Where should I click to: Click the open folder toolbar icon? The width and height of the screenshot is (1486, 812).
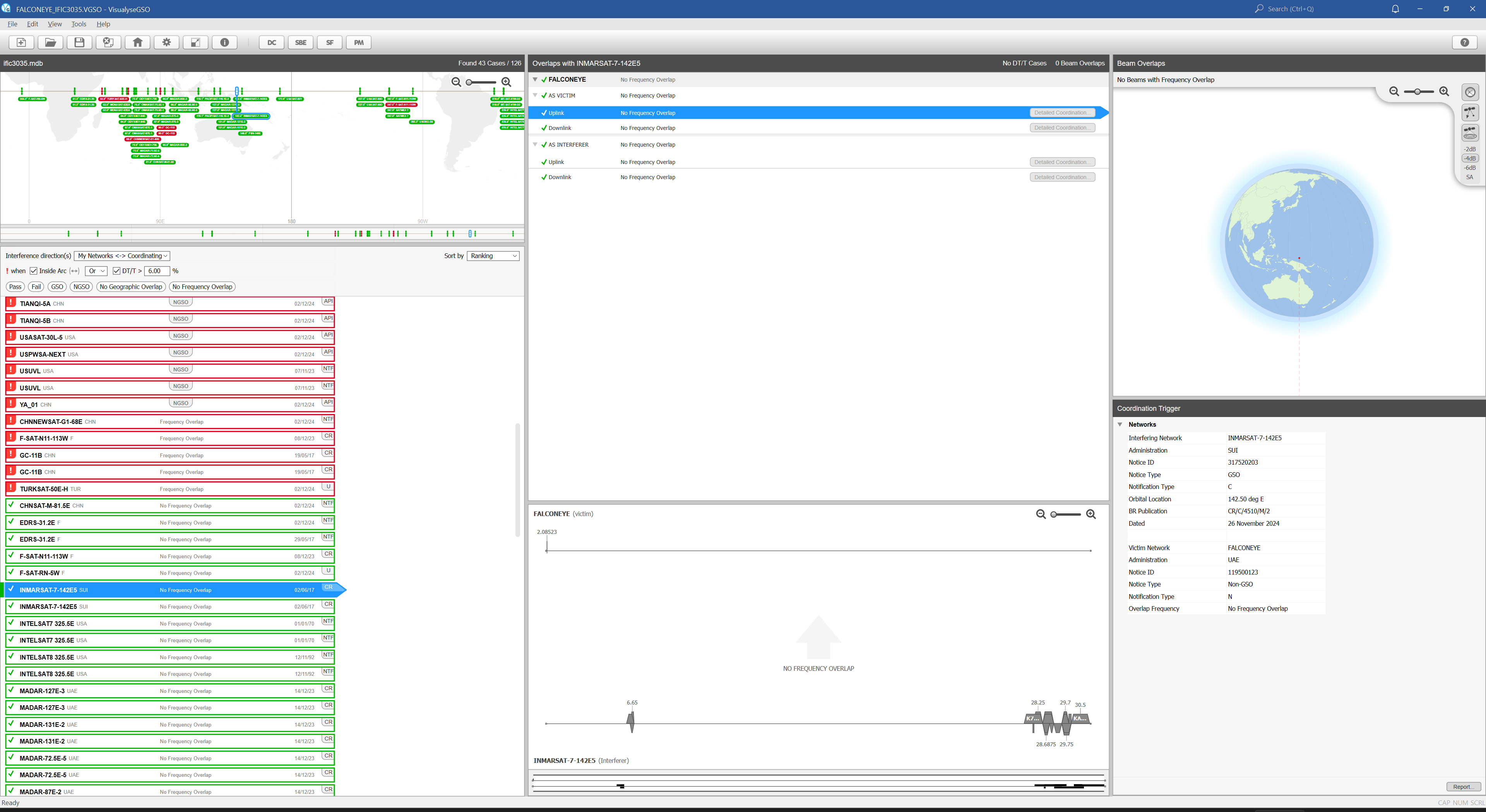pyautogui.click(x=50, y=42)
